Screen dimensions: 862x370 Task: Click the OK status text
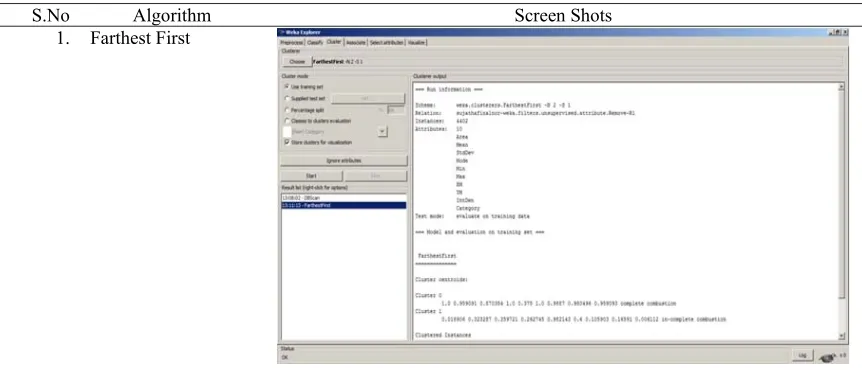(284, 357)
